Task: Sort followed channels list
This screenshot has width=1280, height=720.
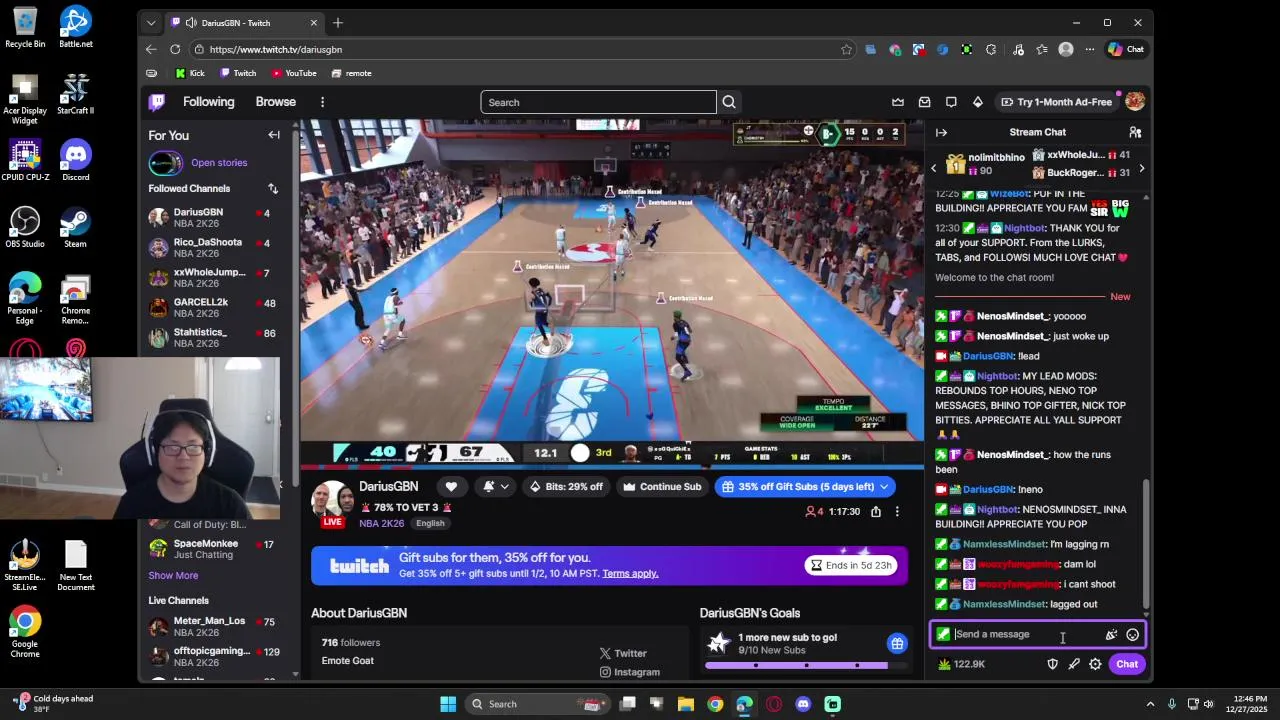Action: tap(273, 188)
